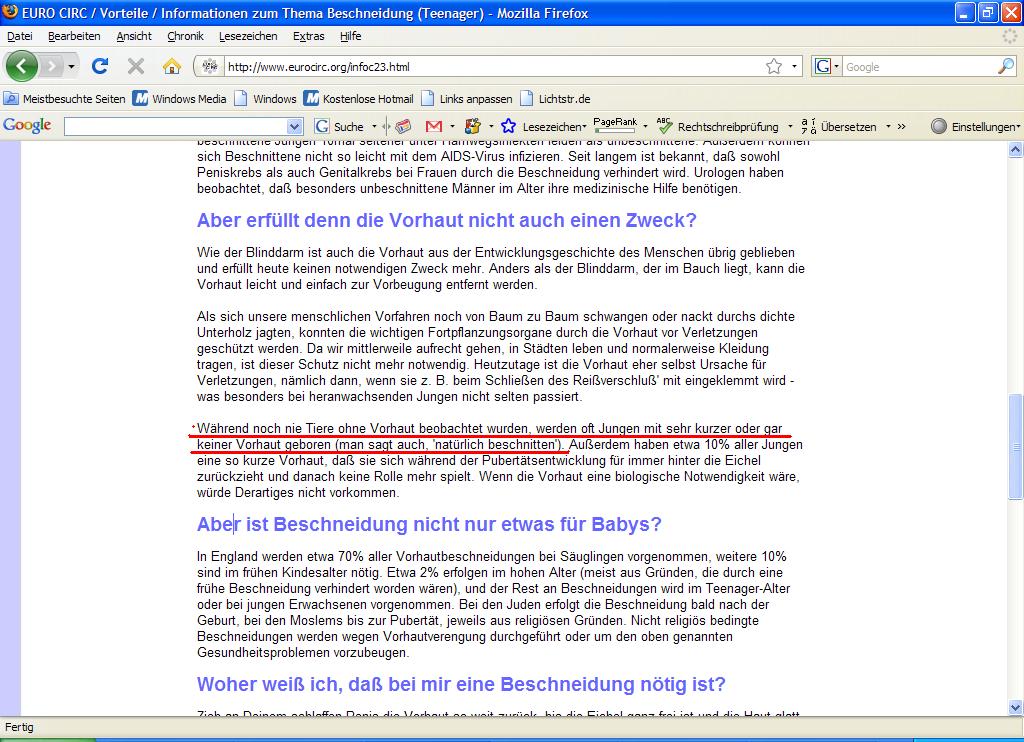
Task: Click the search magnifier icon
Action: click(x=1006, y=66)
